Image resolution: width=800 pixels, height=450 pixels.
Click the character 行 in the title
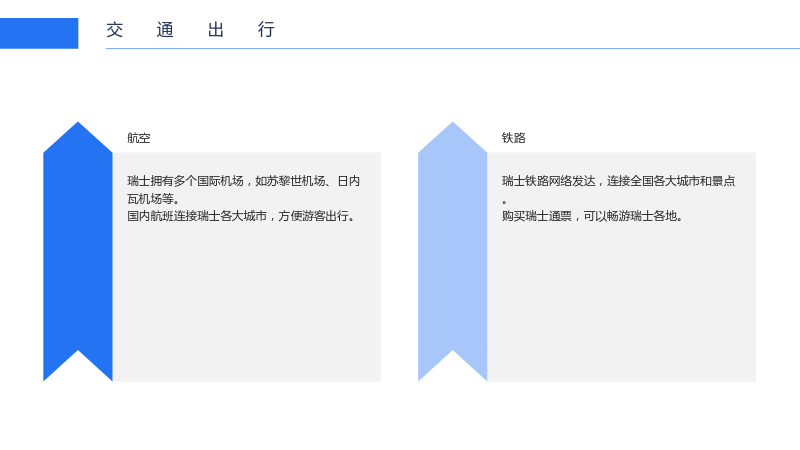click(266, 30)
